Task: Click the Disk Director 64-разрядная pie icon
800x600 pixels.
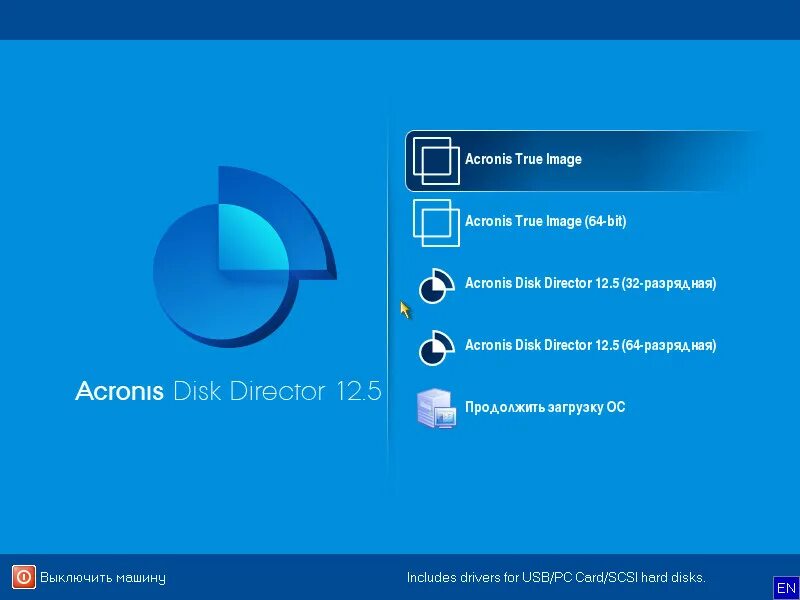Action: 437,347
